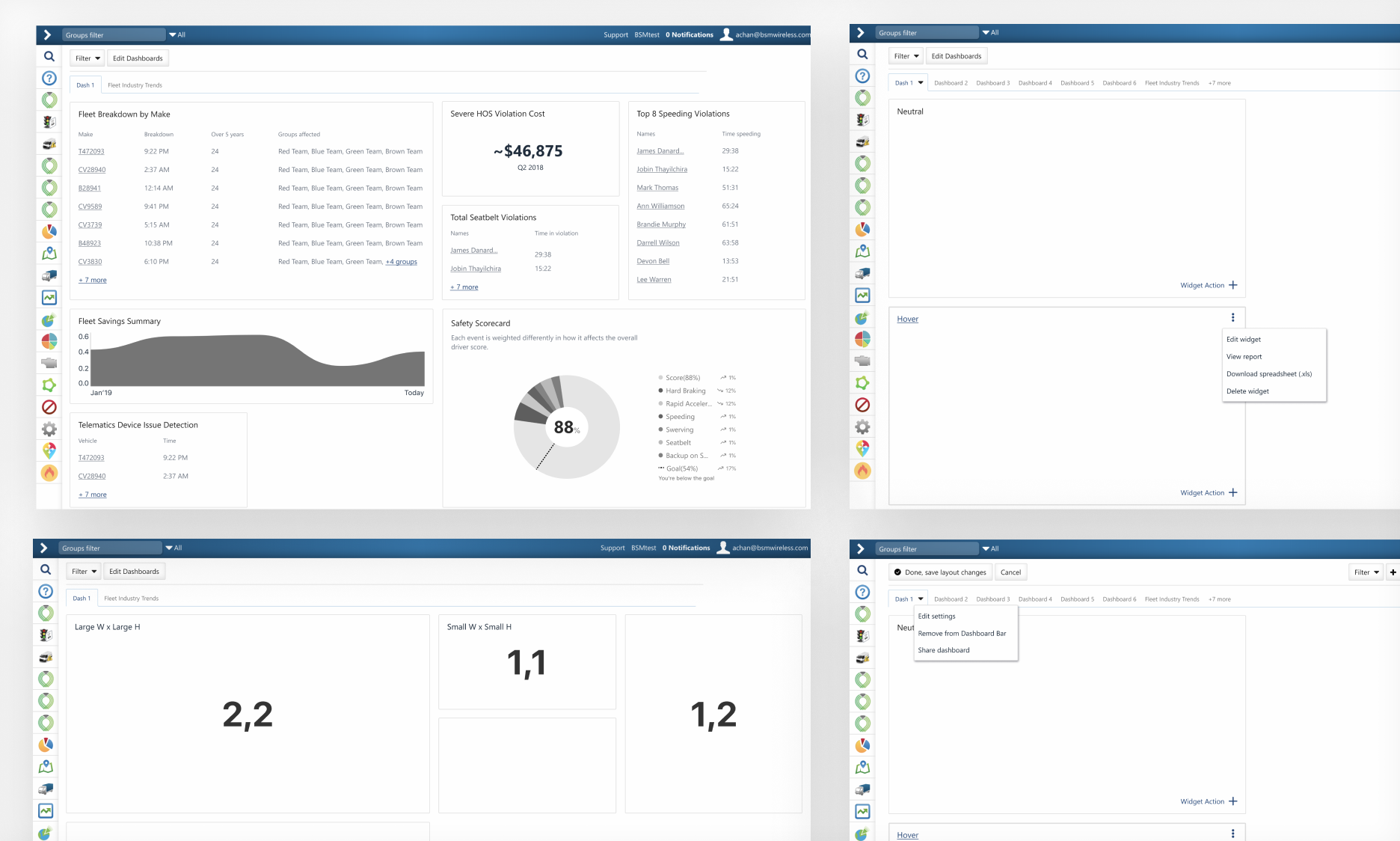Open the Mark Thomas link in Top 8 Speeding Violations
The width and height of the screenshot is (1400, 841).
[657, 188]
